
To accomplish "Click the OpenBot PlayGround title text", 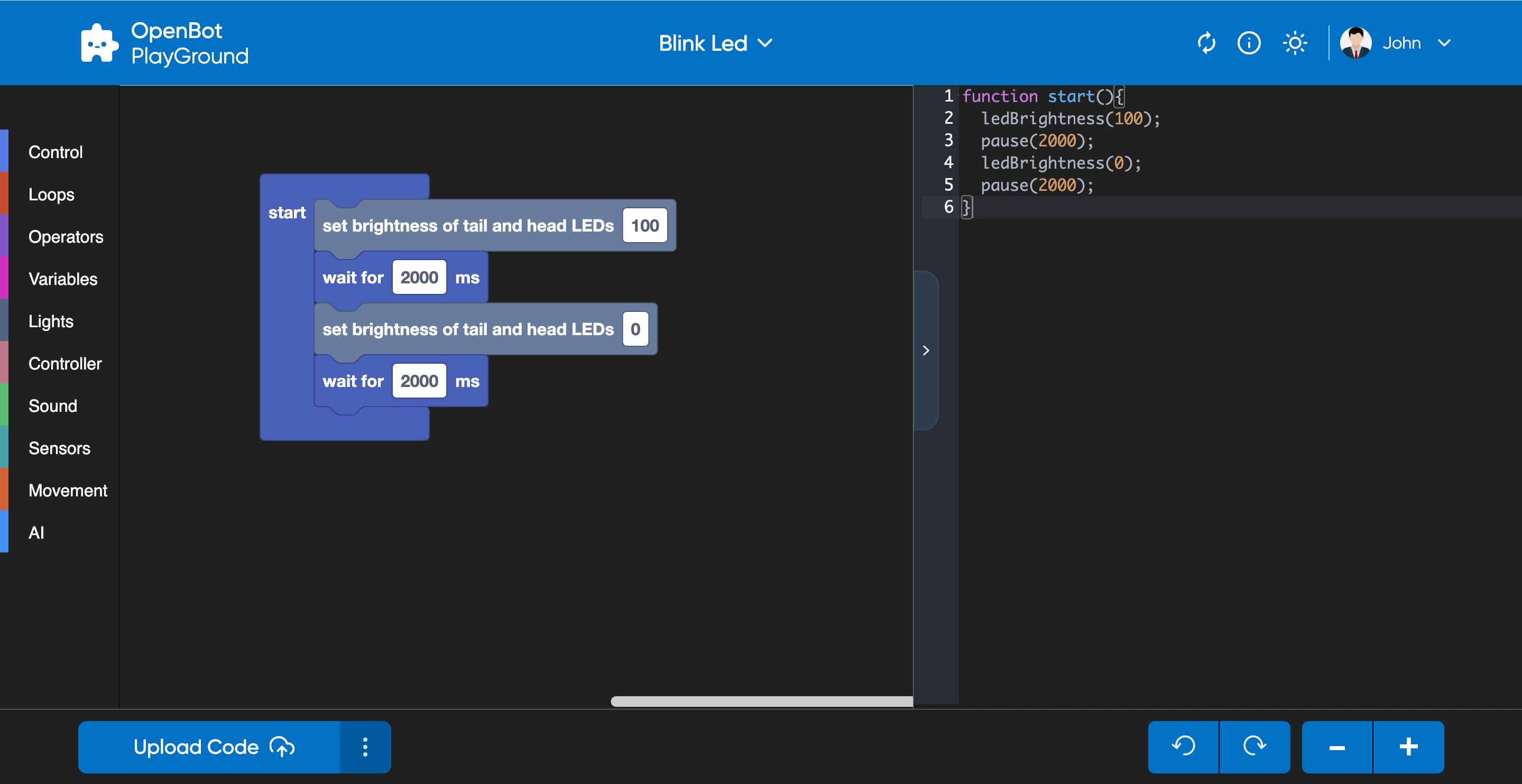I will tap(190, 43).
